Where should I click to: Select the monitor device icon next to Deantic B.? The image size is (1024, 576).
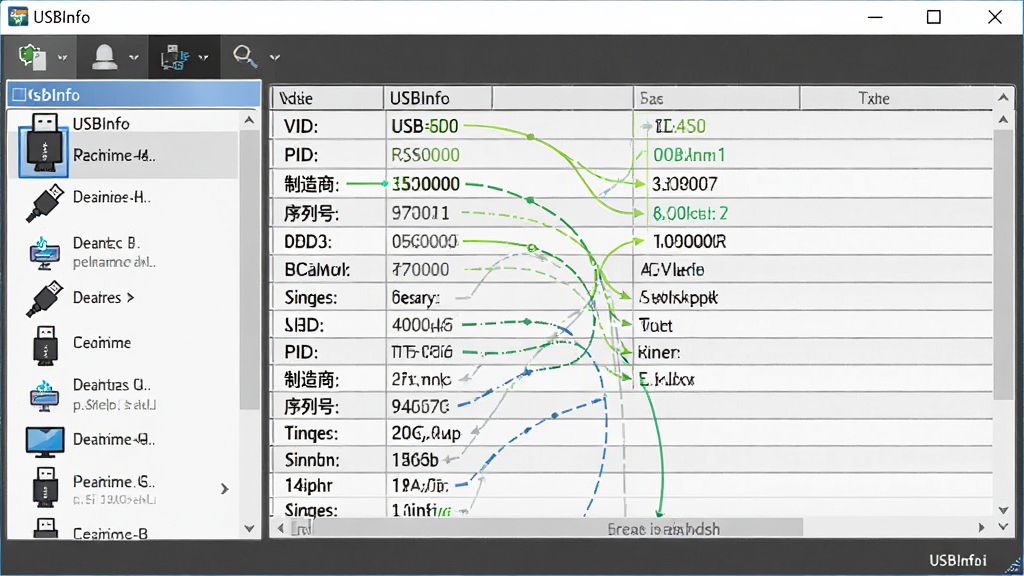44,253
